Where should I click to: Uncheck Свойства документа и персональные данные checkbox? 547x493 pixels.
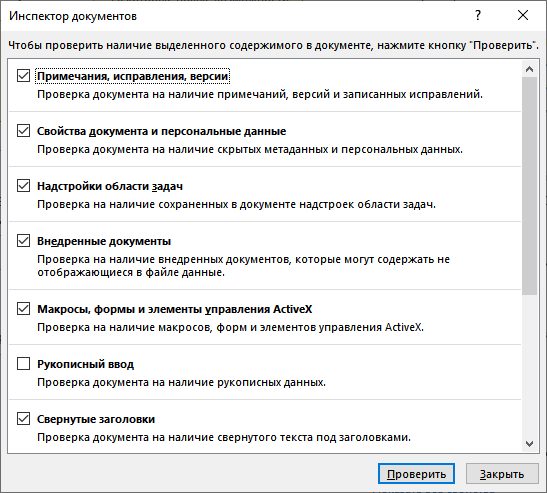[x=23, y=131]
